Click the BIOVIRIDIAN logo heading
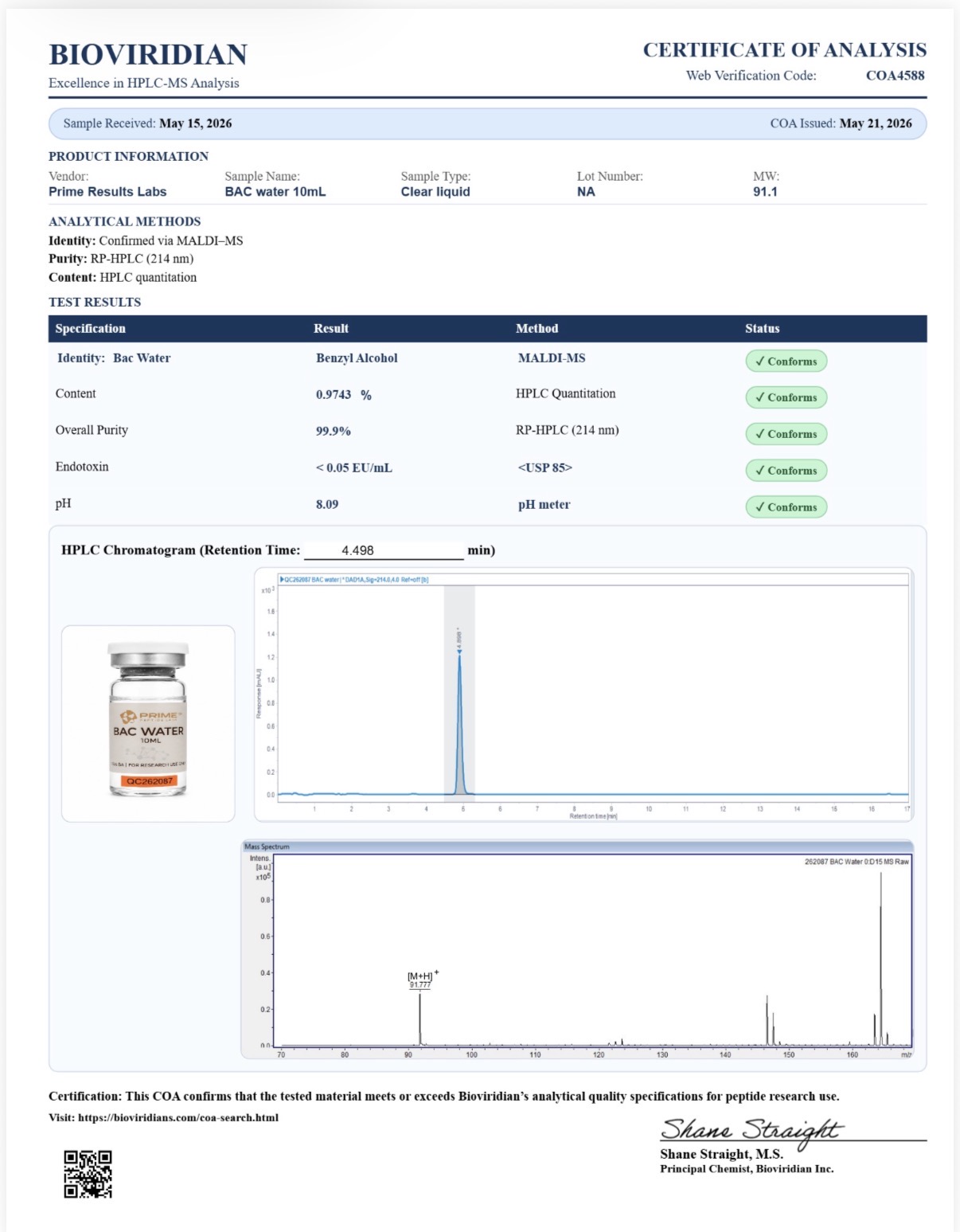This screenshot has height=1232, width=960. click(148, 54)
